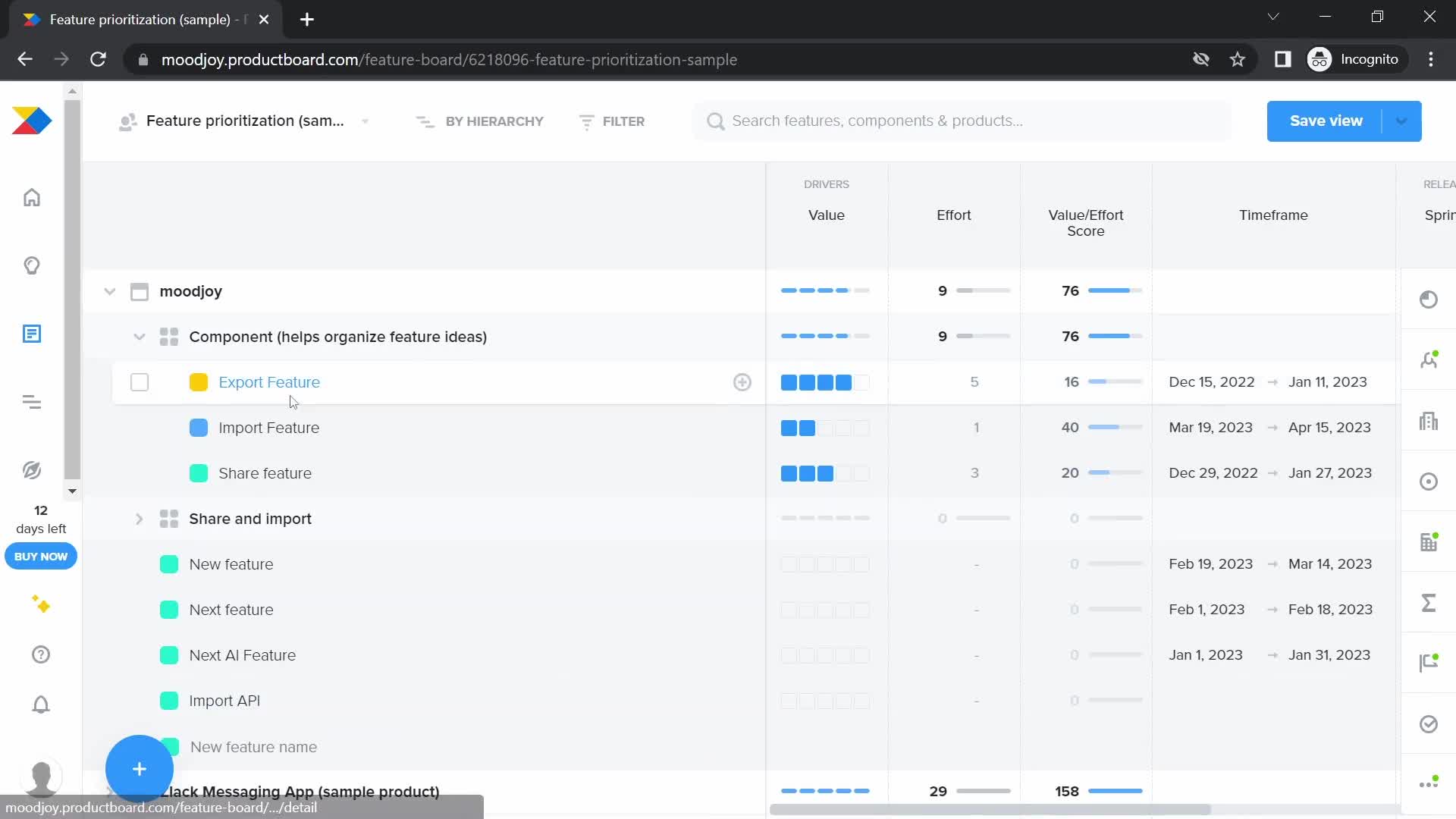Open the Save view dropdown arrow
Screen dimensions: 1456x819
click(1401, 121)
